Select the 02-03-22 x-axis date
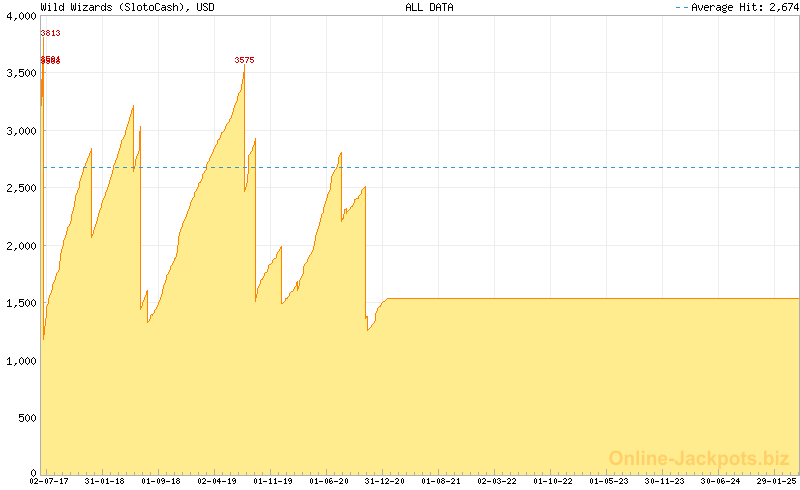This screenshot has height=490, width=800. pyautogui.click(x=497, y=481)
